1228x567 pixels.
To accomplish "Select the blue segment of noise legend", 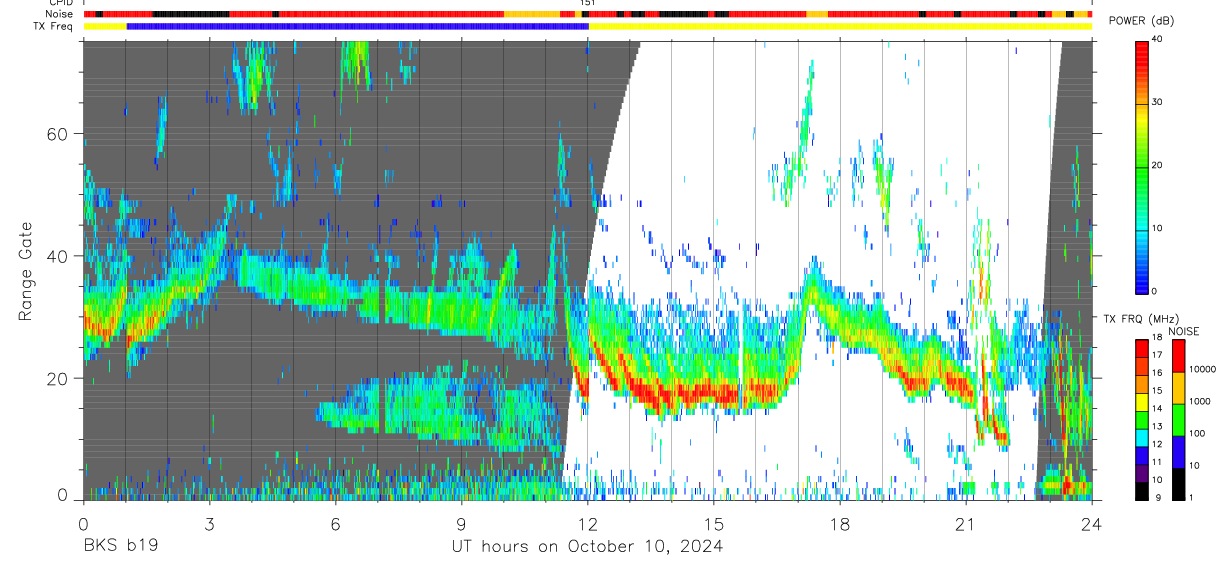I will (1178, 450).
